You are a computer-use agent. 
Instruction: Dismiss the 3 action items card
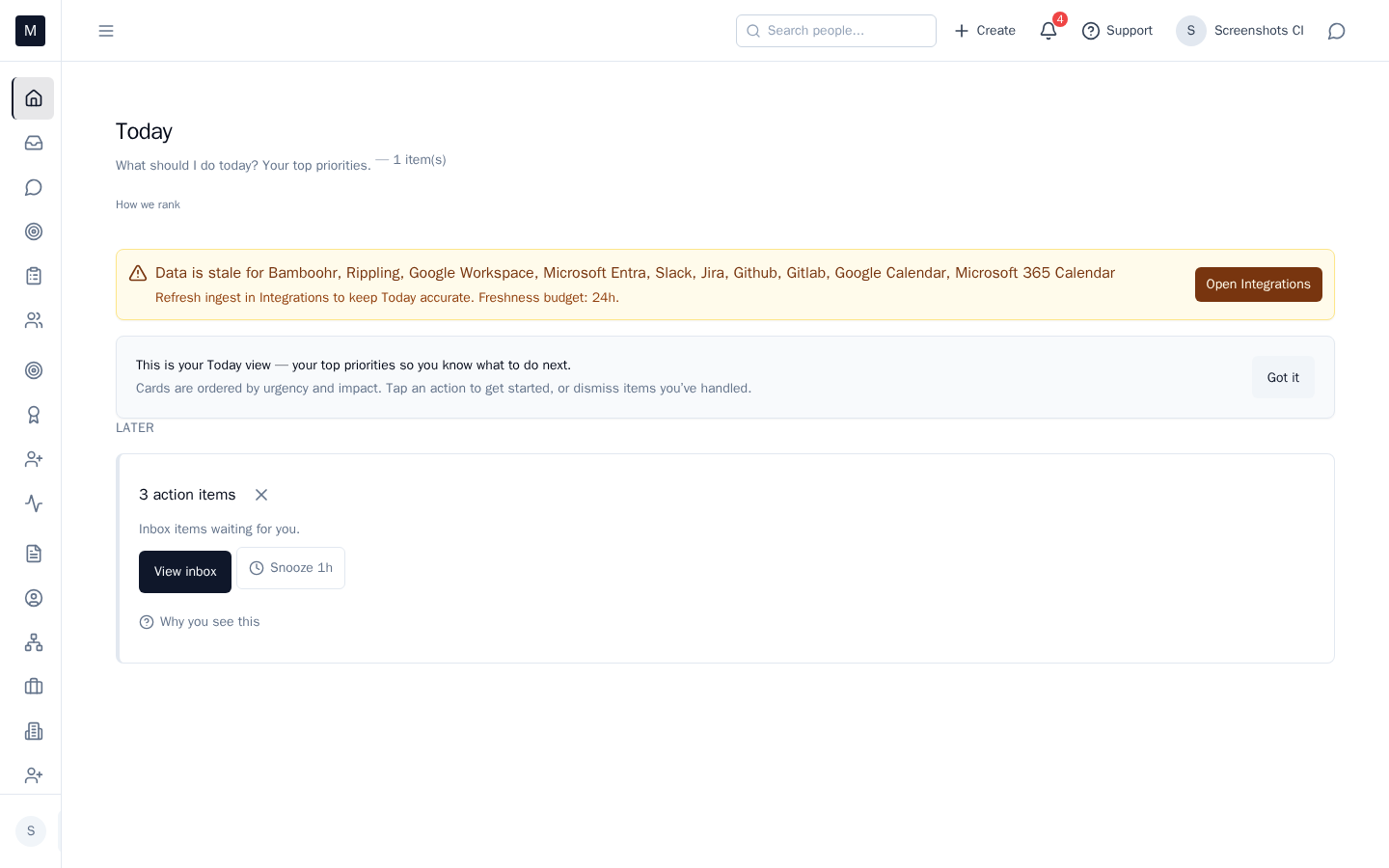(x=261, y=495)
